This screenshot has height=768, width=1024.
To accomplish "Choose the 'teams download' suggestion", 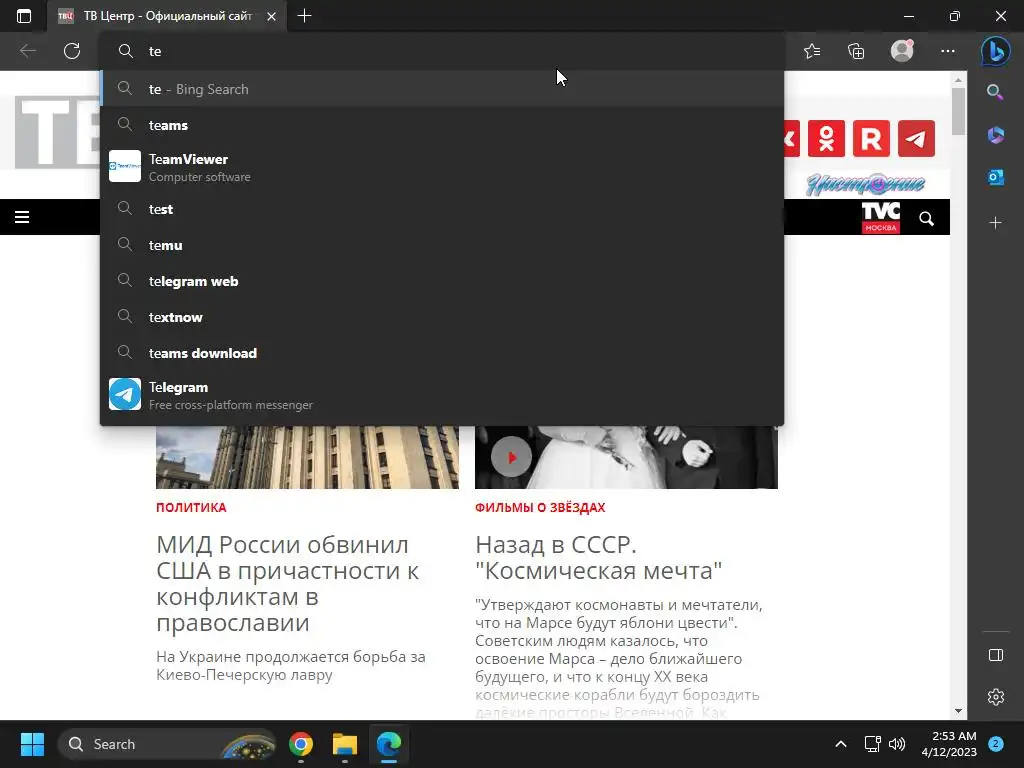I will pyautogui.click(x=441, y=353).
